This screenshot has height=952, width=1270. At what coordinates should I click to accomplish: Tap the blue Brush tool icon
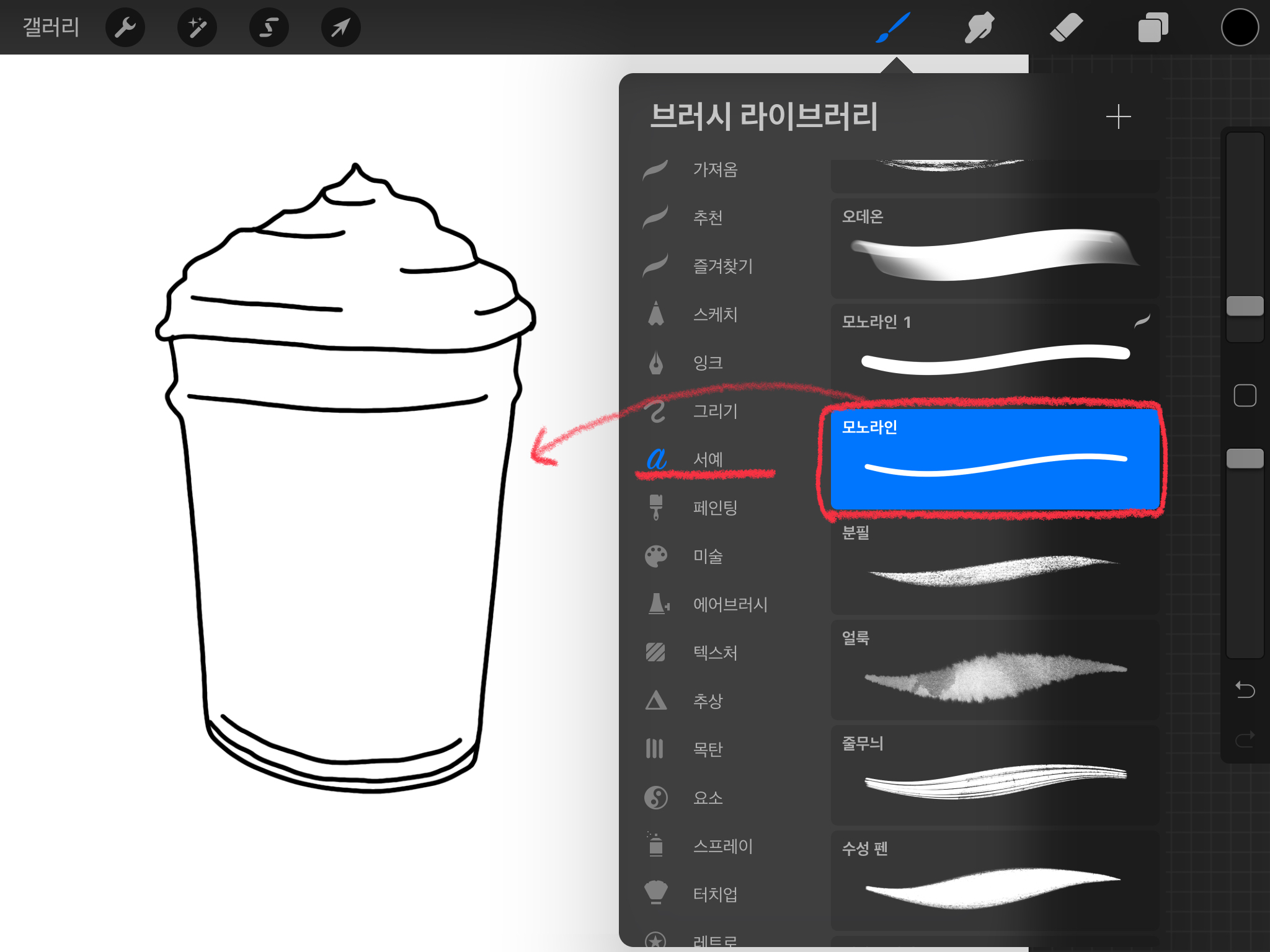click(893, 27)
